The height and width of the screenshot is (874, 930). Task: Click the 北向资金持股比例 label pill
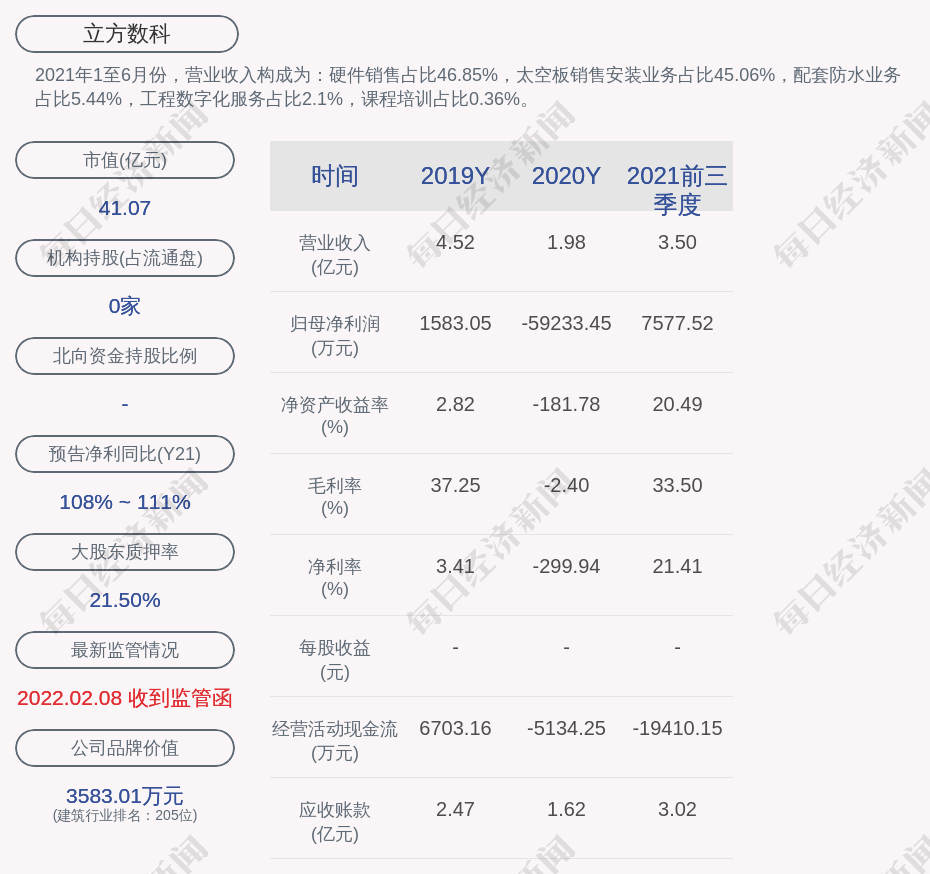(x=125, y=356)
